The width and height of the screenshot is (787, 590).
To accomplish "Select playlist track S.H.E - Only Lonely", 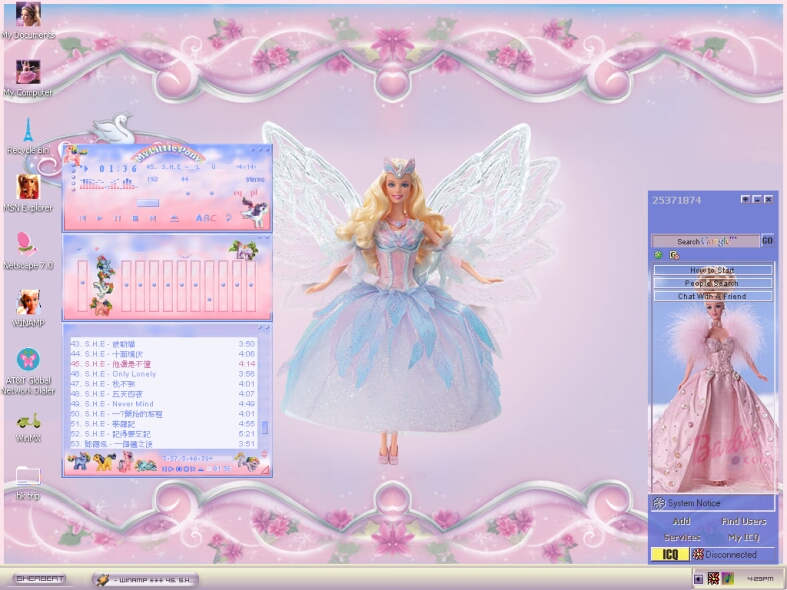I will 163,374.
